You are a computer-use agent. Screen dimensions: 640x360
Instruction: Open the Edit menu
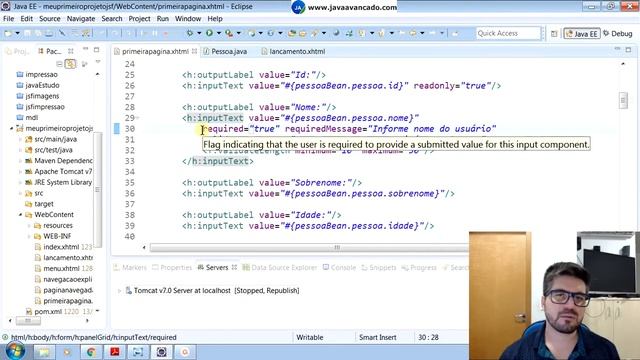pyautogui.click(x=27, y=19)
